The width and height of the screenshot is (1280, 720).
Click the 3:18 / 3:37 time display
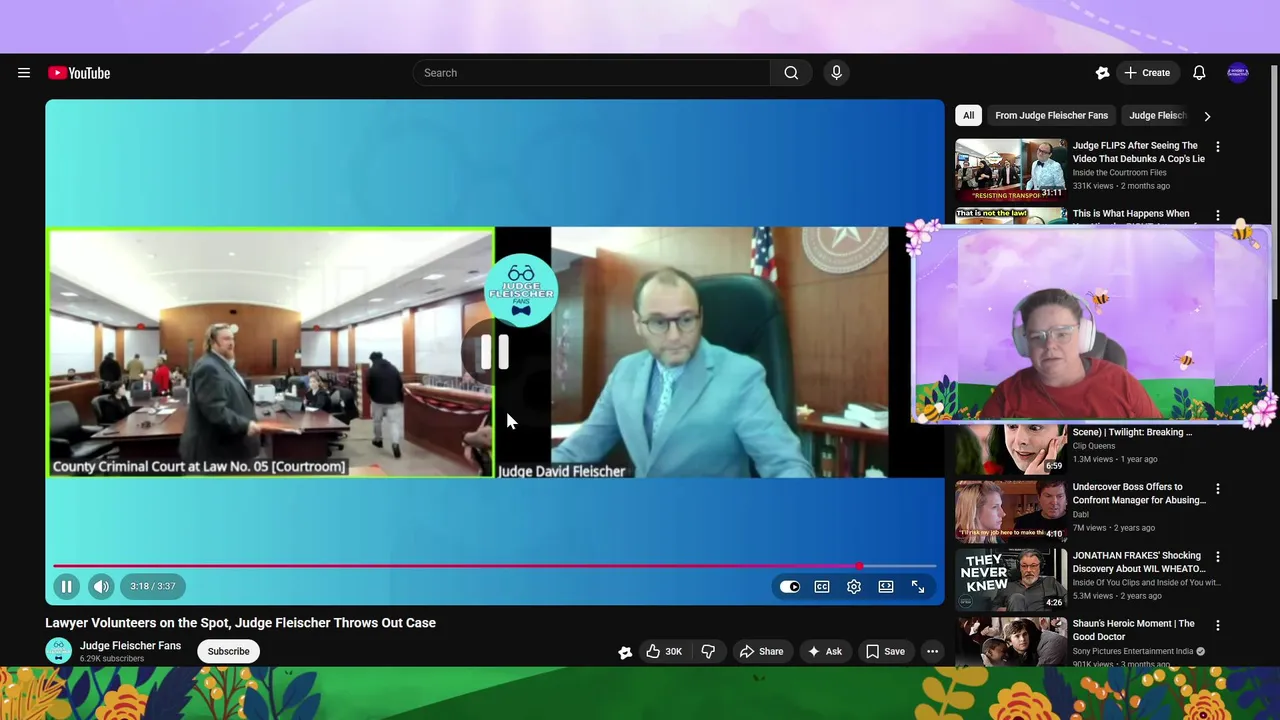coord(152,587)
